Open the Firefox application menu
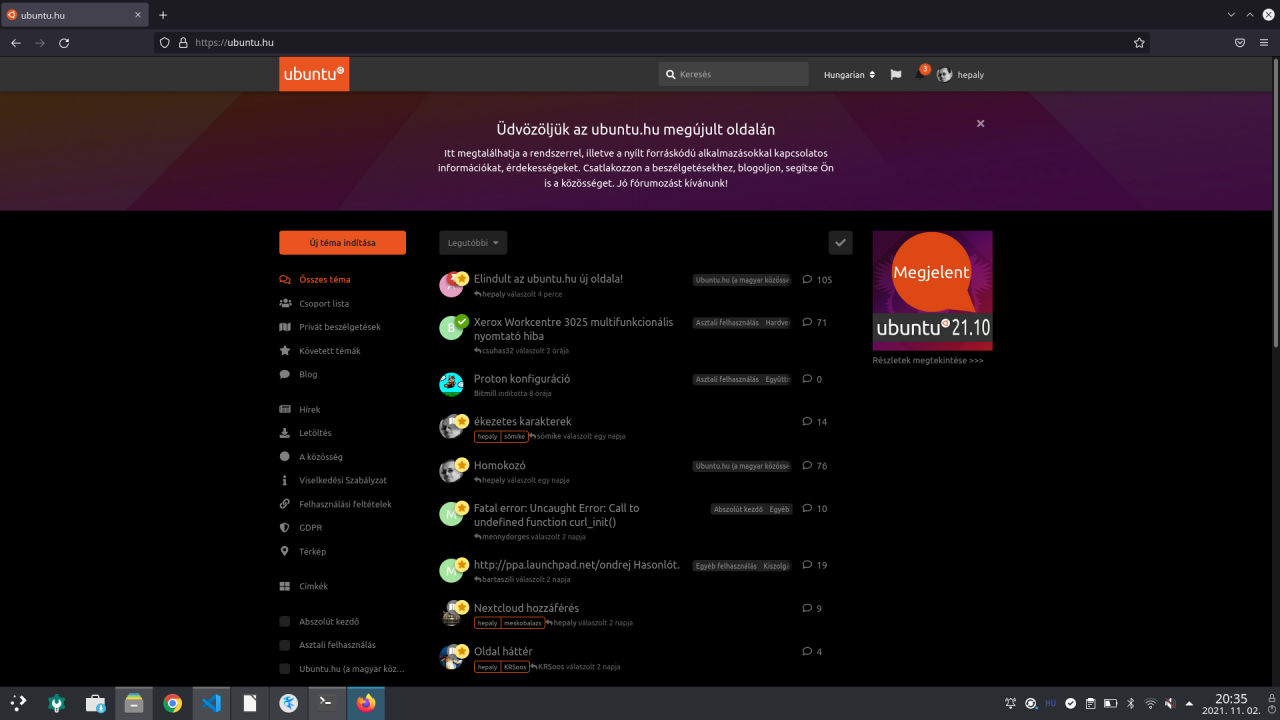The image size is (1280, 720). [1264, 43]
